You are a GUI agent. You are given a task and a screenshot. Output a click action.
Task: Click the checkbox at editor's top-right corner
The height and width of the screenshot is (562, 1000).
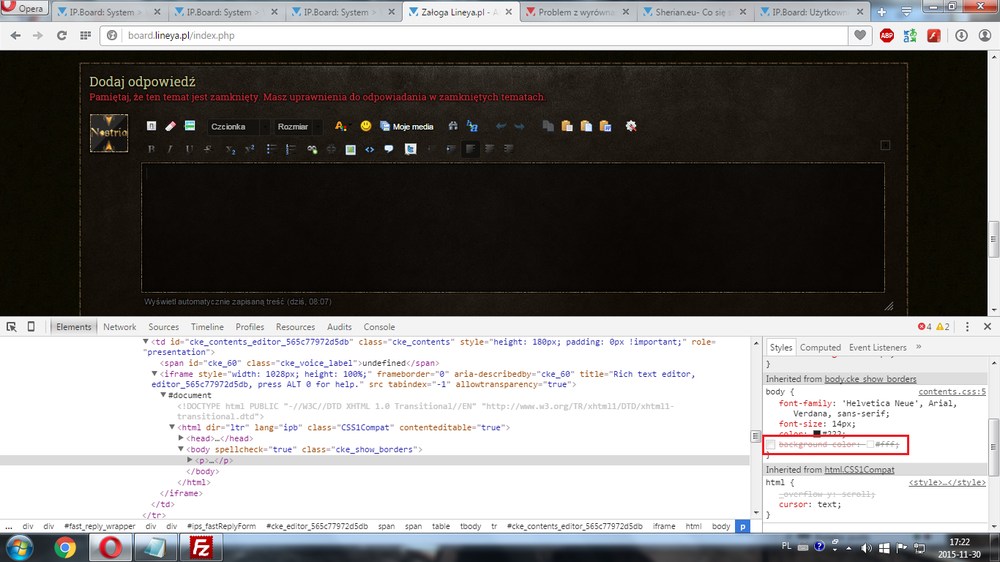coord(884,145)
